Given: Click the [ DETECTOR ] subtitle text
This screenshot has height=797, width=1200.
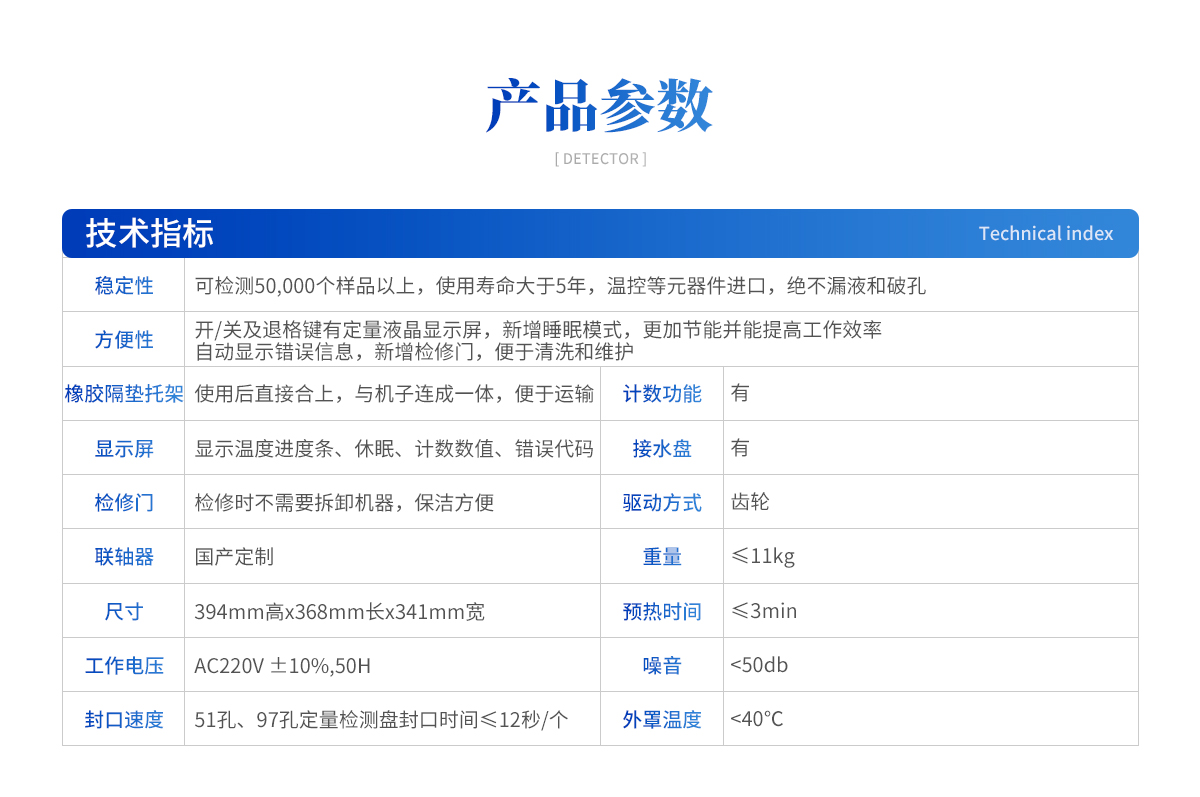Looking at the screenshot, I should click(600, 159).
